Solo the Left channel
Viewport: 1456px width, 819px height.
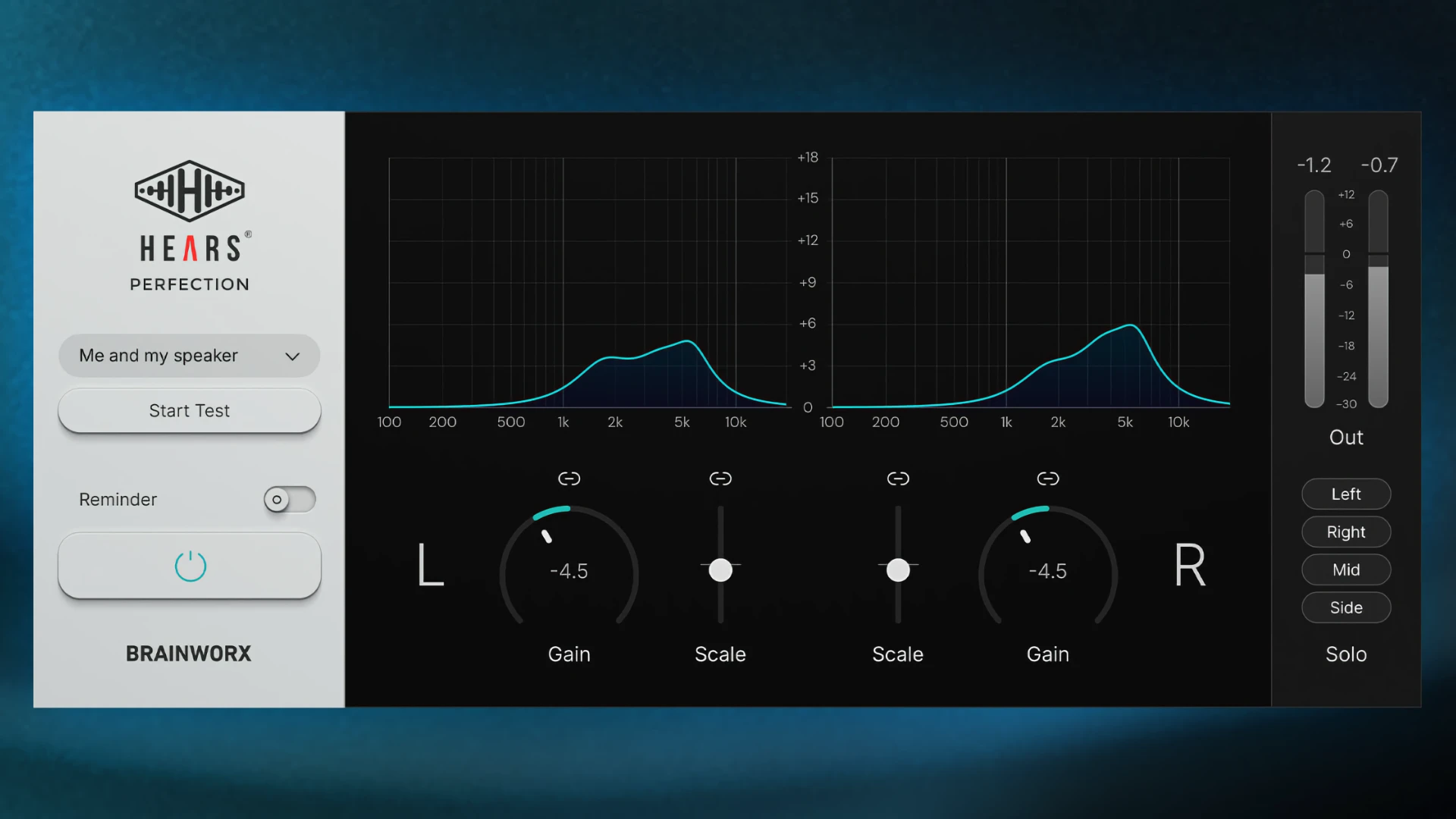point(1346,494)
